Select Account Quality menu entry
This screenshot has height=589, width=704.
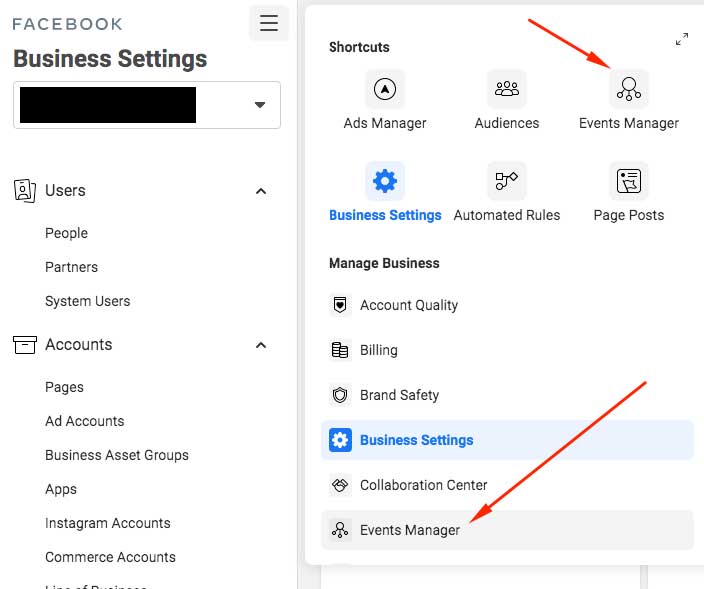click(507, 305)
